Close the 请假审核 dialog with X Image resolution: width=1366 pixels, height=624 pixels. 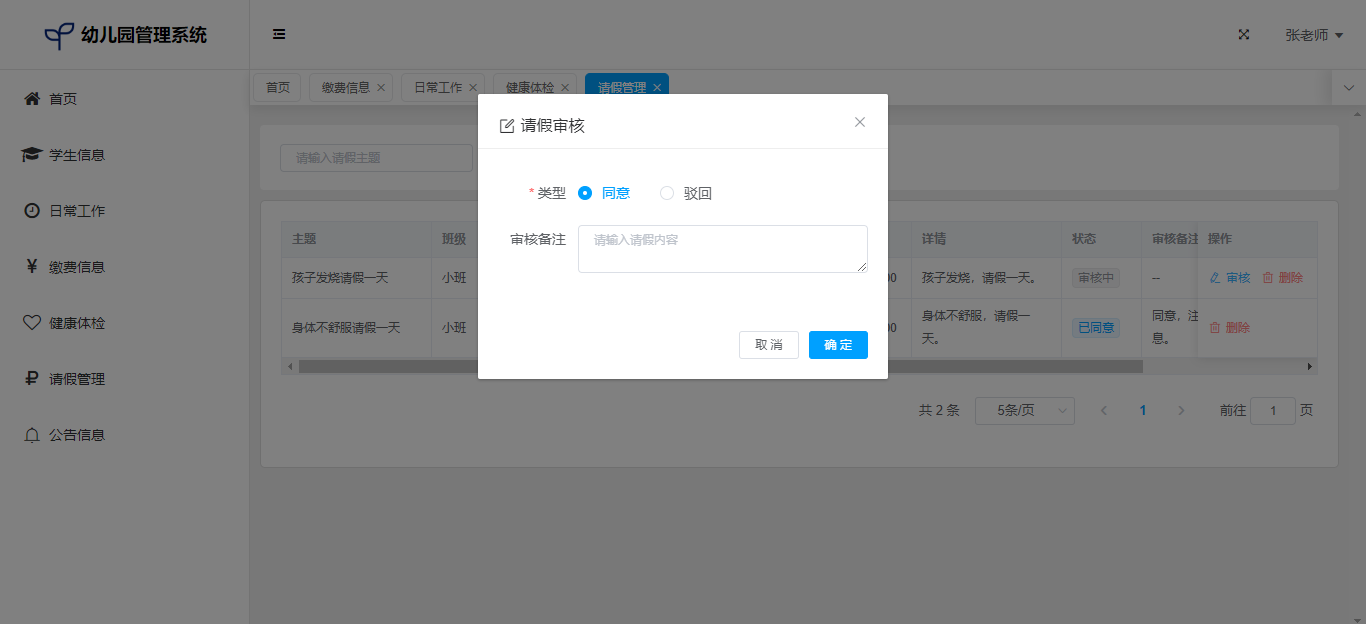(860, 122)
